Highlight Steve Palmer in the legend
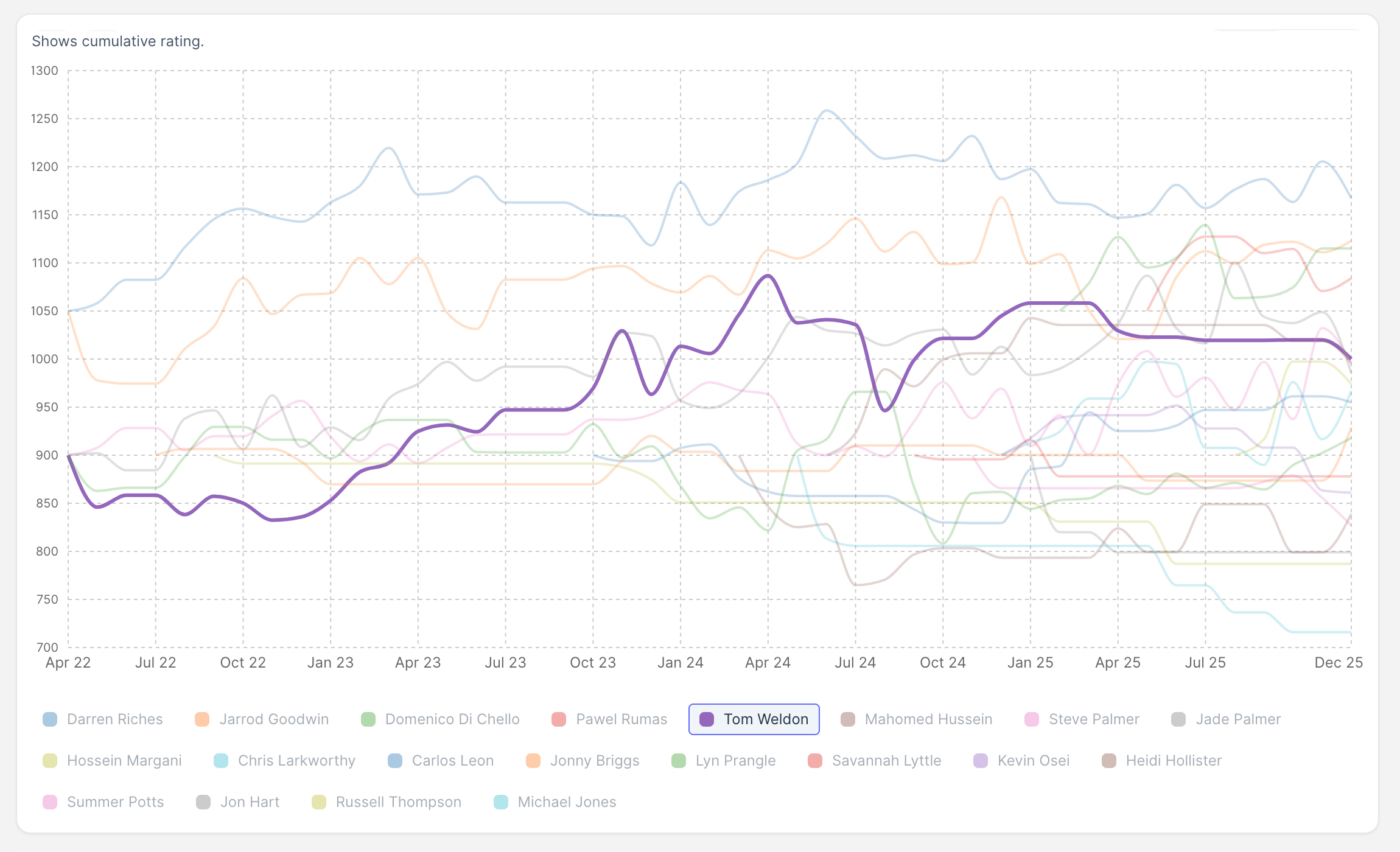Viewport: 1400px width, 852px height. pyautogui.click(x=1082, y=719)
